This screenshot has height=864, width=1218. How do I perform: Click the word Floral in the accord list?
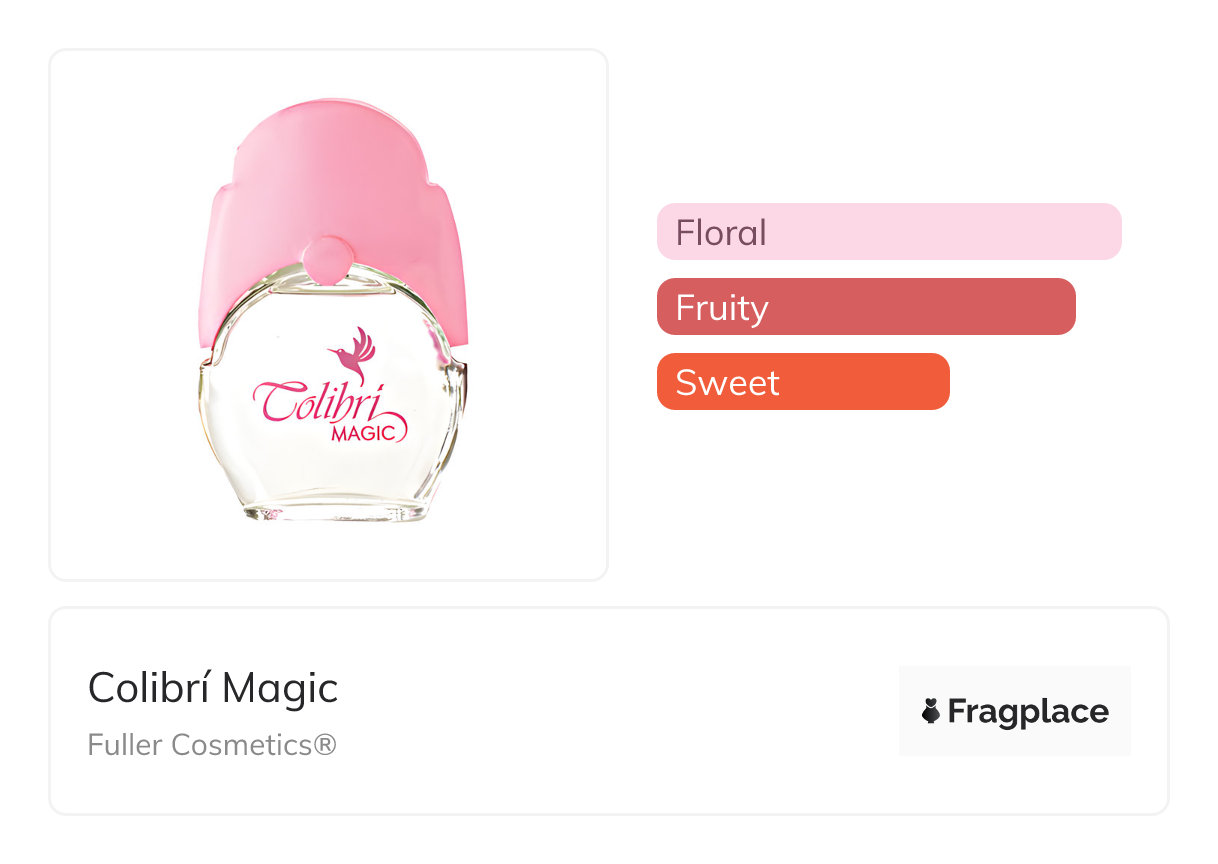(x=721, y=233)
